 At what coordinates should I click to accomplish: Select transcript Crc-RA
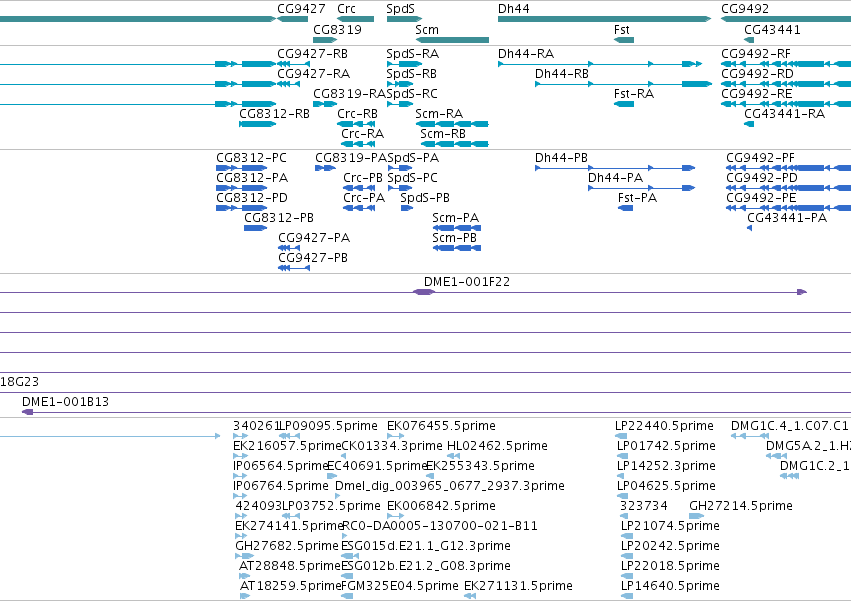(358, 144)
